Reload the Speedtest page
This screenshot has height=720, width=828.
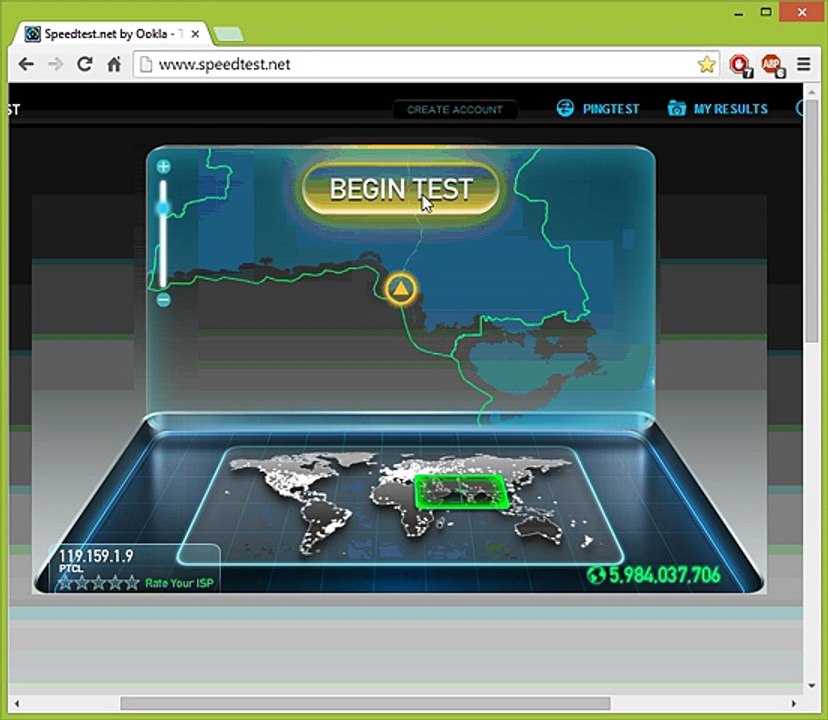click(84, 64)
